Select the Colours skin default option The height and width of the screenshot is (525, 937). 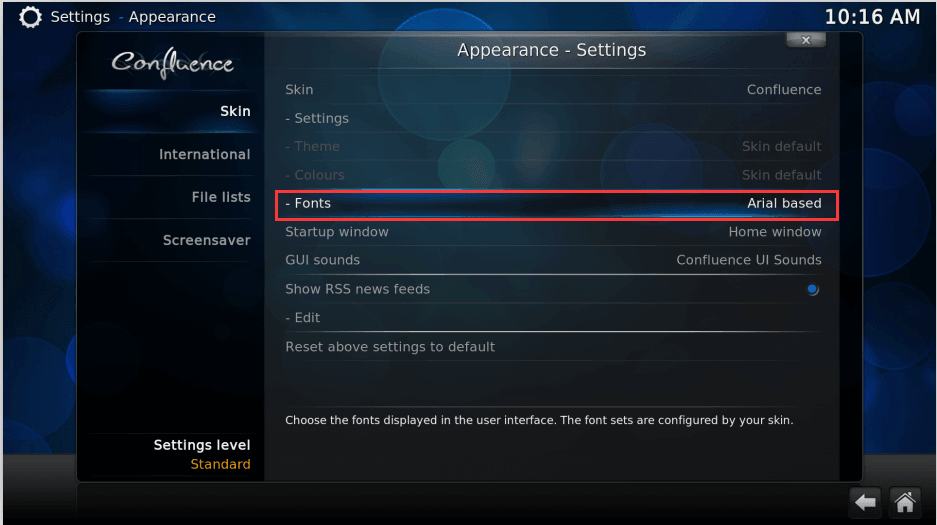coord(552,175)
